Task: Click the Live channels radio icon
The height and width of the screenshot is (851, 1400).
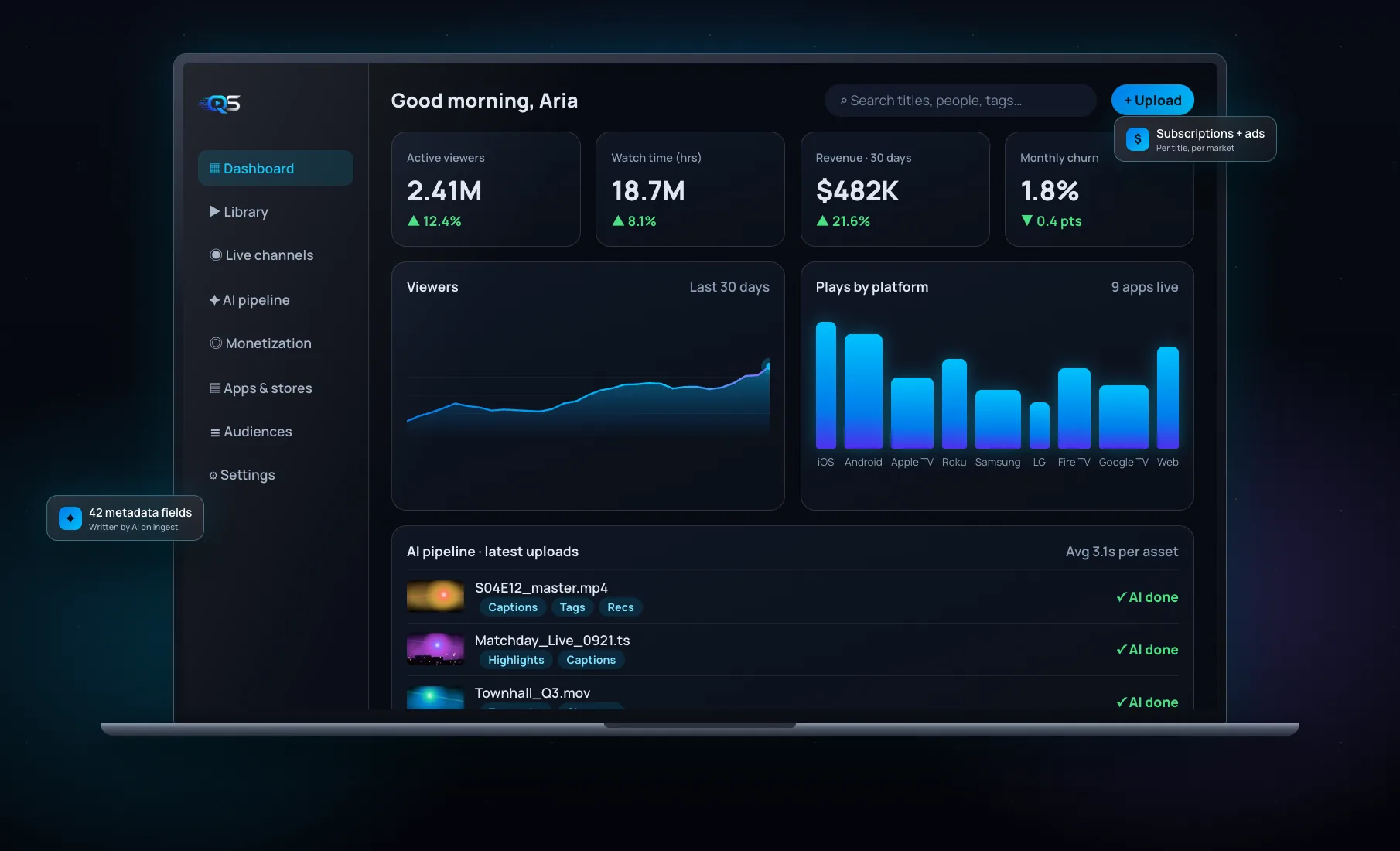Action: [x=216, y=255]
